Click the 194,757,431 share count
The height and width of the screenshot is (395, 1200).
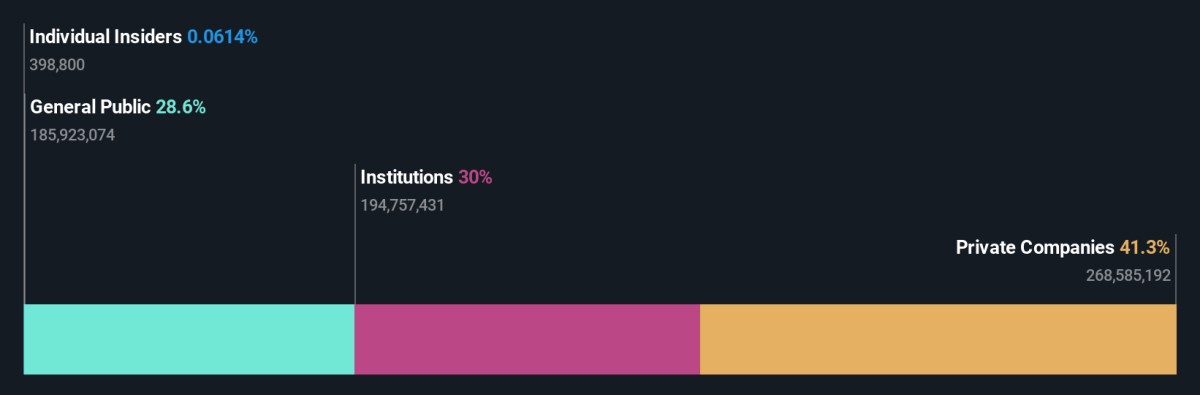coord(403,205)
